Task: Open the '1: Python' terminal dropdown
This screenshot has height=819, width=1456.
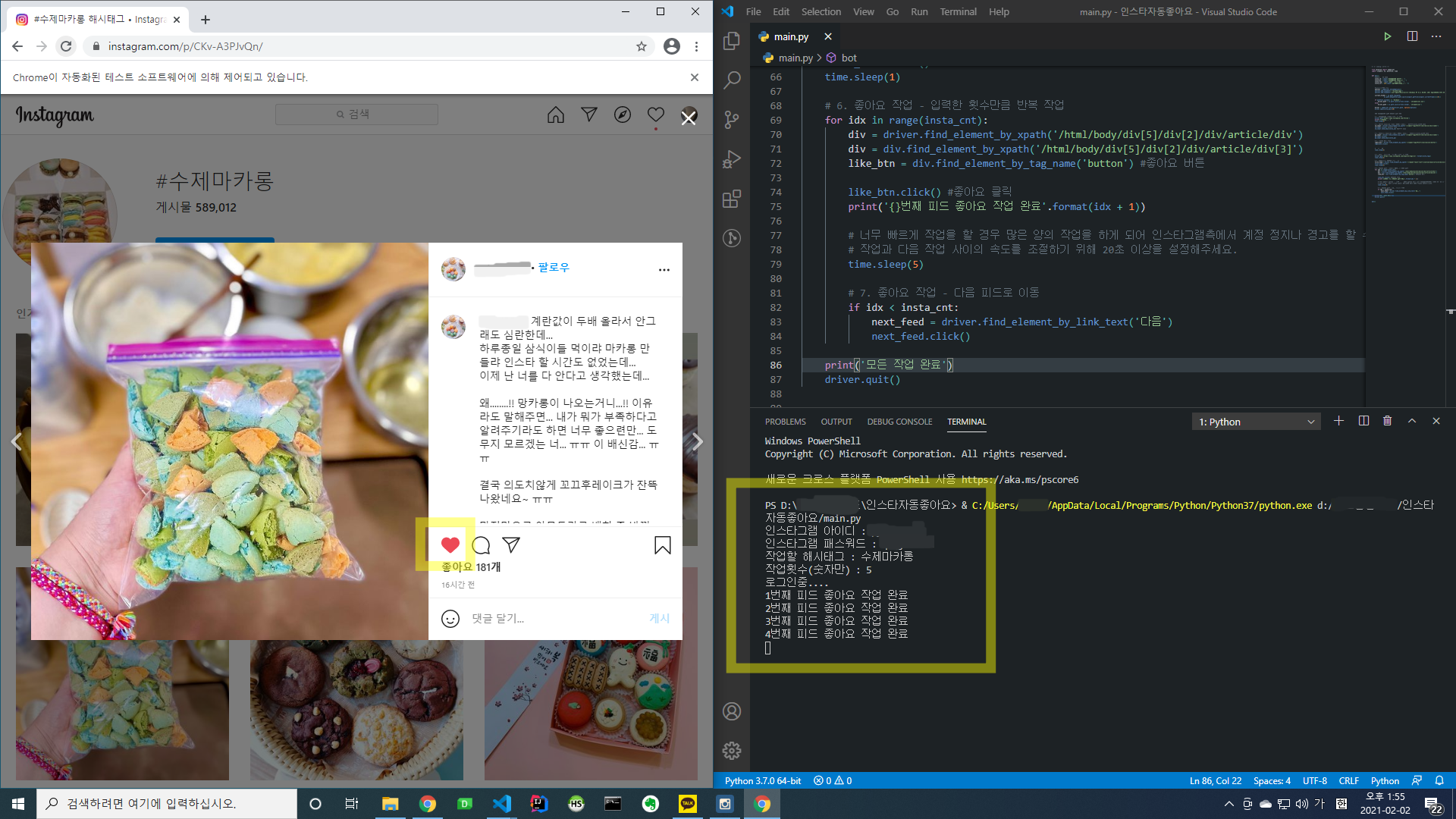Action: point(1256,422)
